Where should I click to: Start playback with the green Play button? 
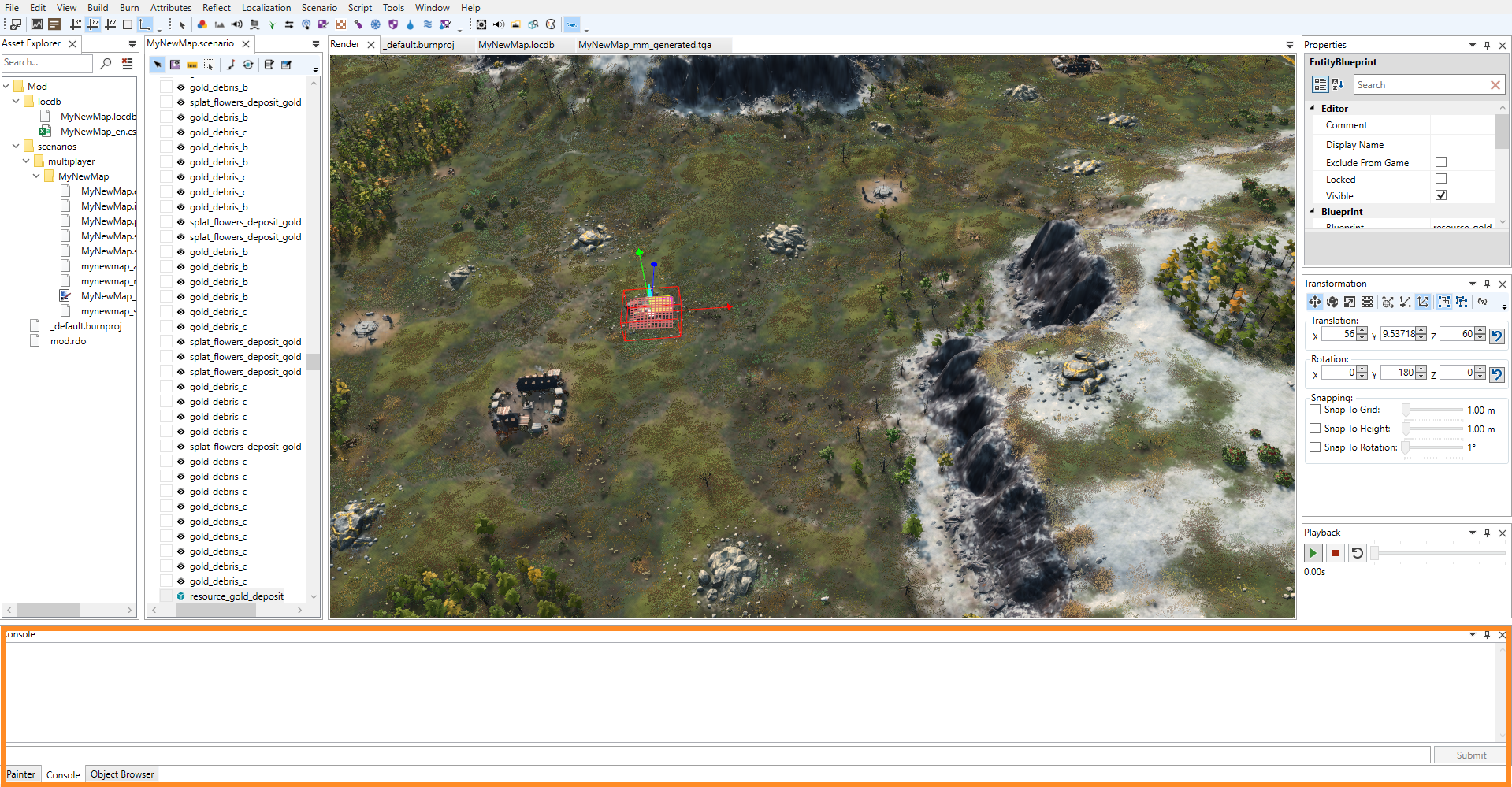(x=1313, y=553)
